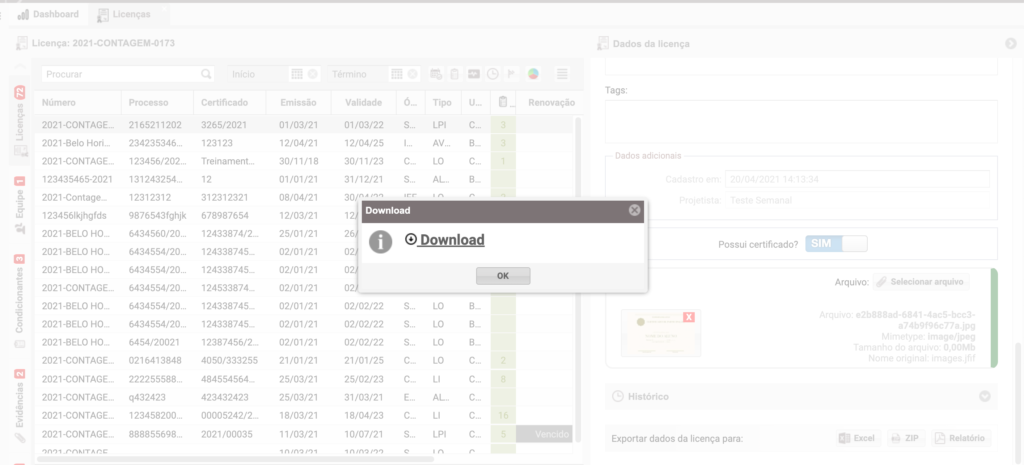Select row with certificado 123123
Viewport: 1024px width, 465px height.
tap(304, 142)
